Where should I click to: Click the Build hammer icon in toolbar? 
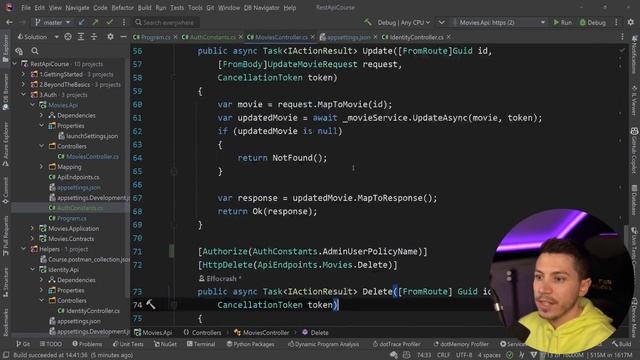tap(368, 22)
